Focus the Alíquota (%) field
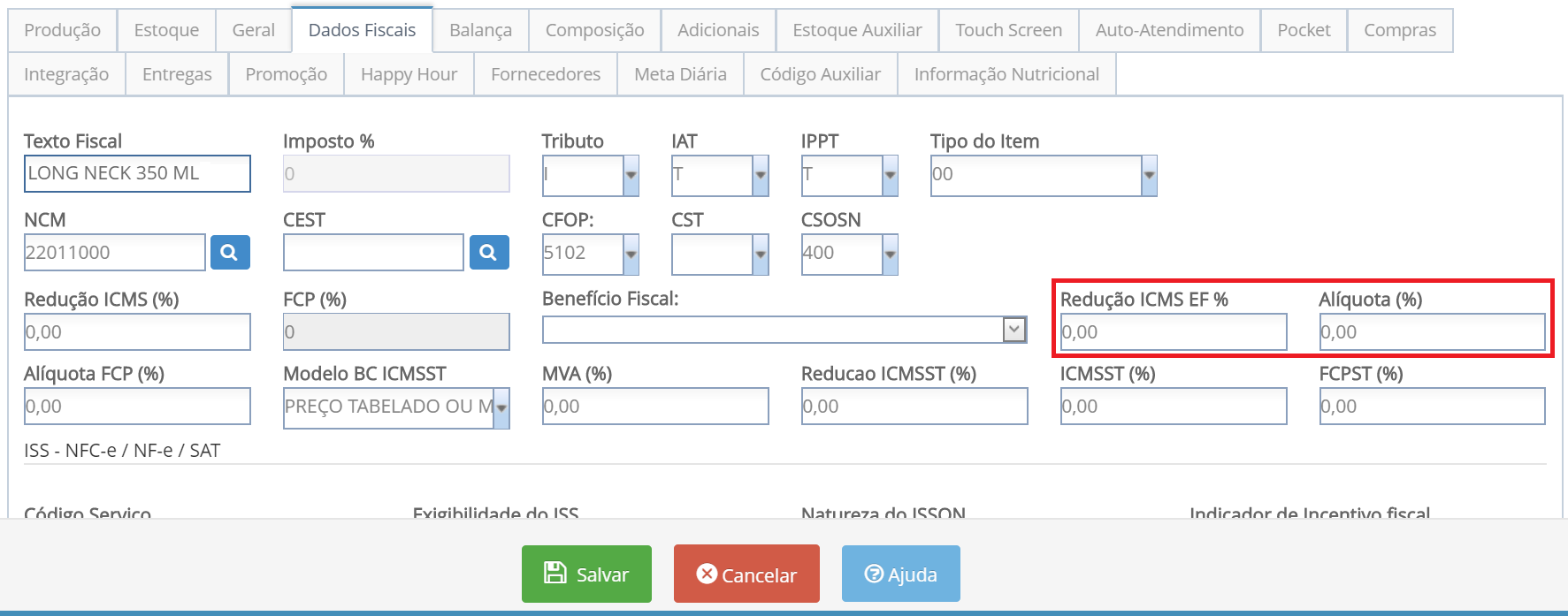 pos(1433,332)
